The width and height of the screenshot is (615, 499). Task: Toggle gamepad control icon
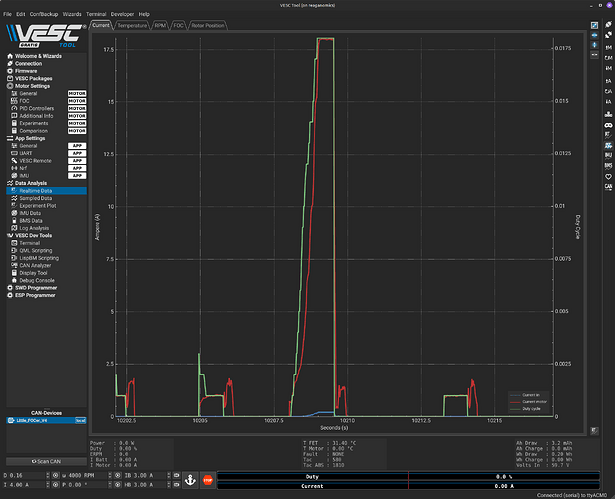608,125
